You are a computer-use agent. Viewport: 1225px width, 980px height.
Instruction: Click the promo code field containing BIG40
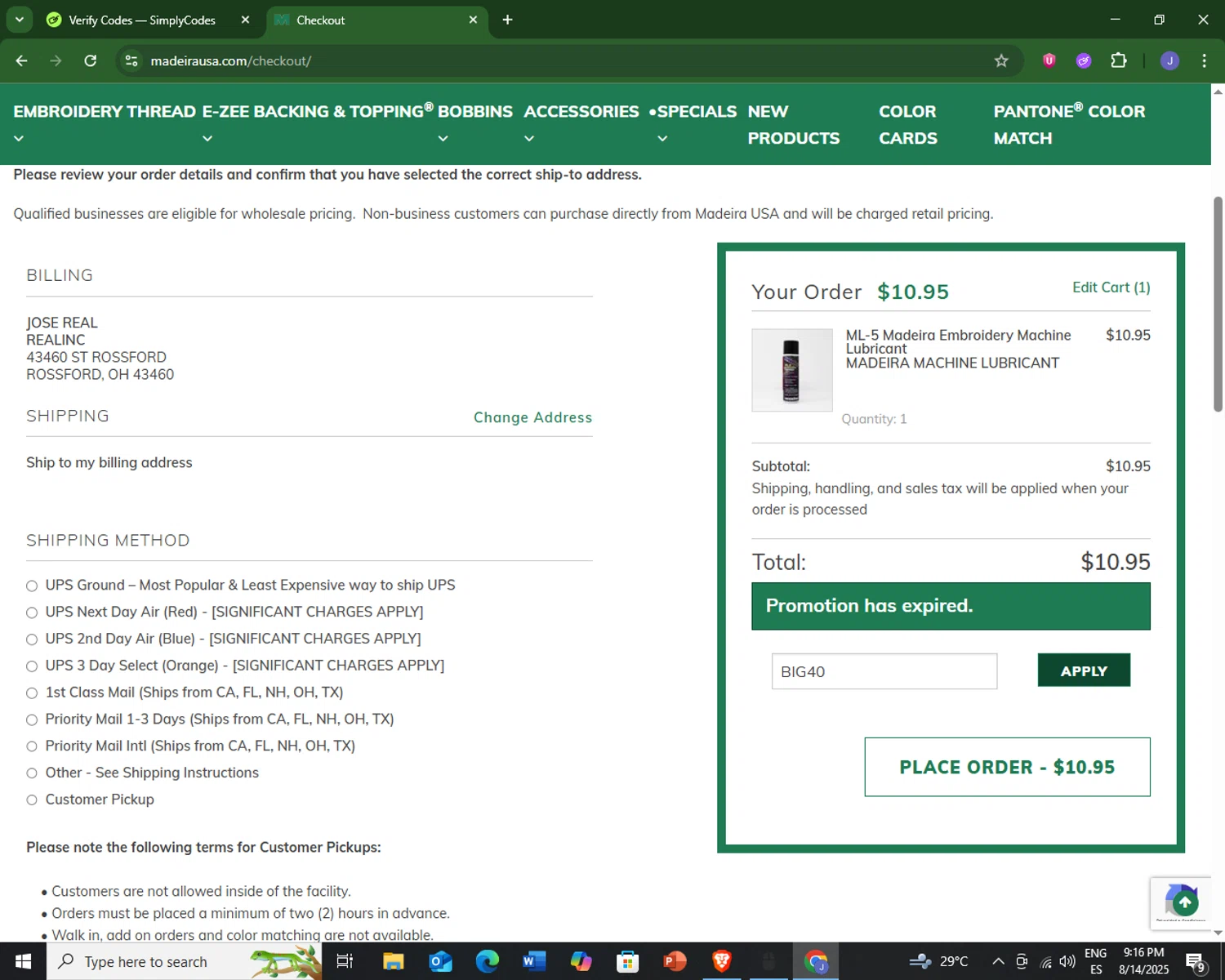click(x=884, y=671)
